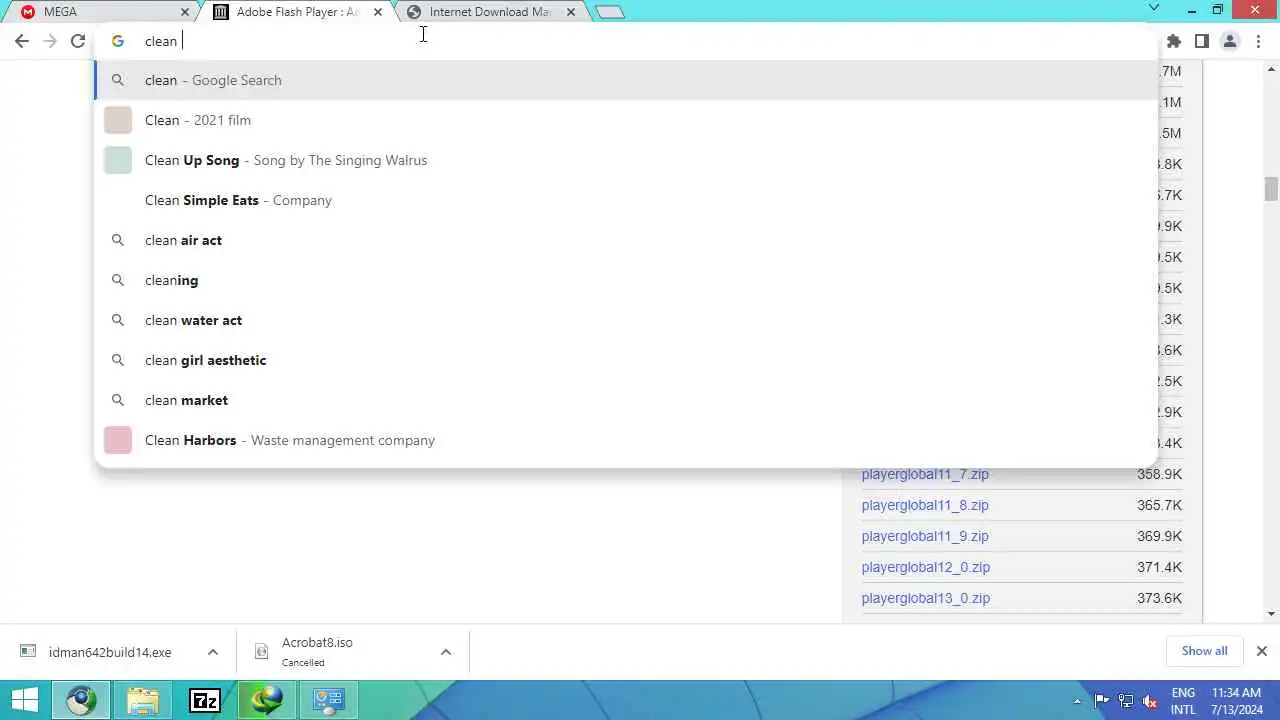Image resolution: width=1280 pixels, height=720 pixels.
Task: Open 7-Zip from the taskbar
Action: (x=204, y=700)
